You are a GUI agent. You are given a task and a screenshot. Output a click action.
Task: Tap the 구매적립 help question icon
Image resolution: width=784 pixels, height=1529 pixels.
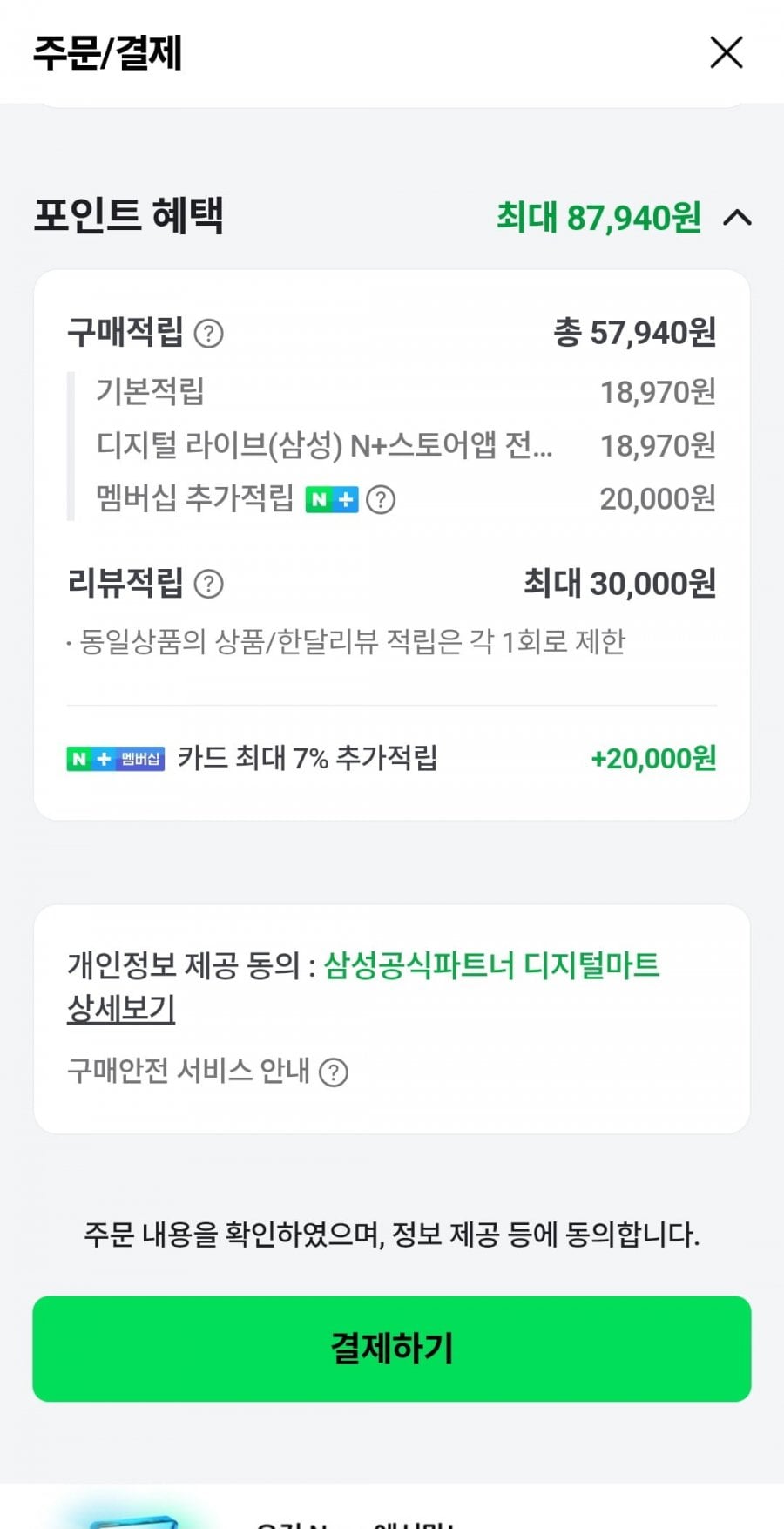[208, 333]
